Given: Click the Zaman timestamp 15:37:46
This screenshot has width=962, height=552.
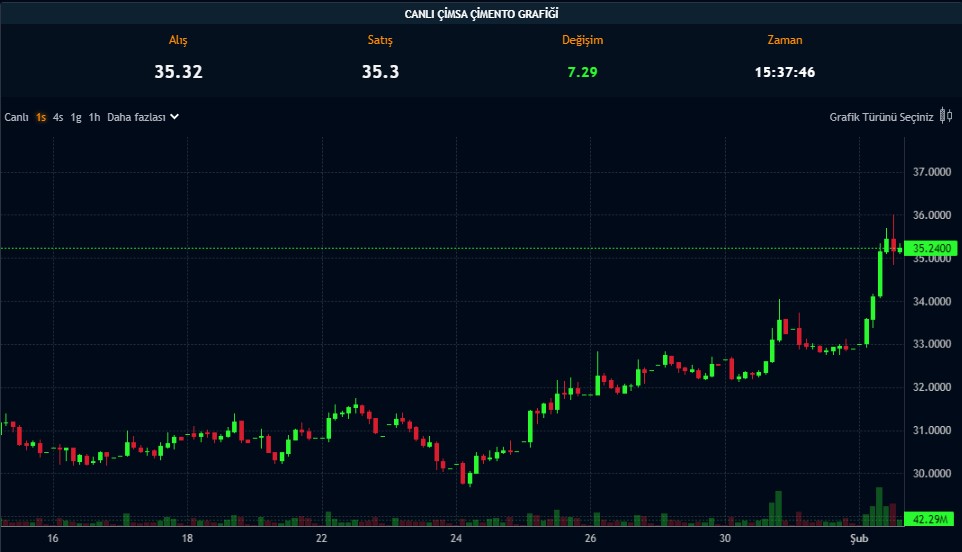Looking at the screenshot, I should pos(784,72).
